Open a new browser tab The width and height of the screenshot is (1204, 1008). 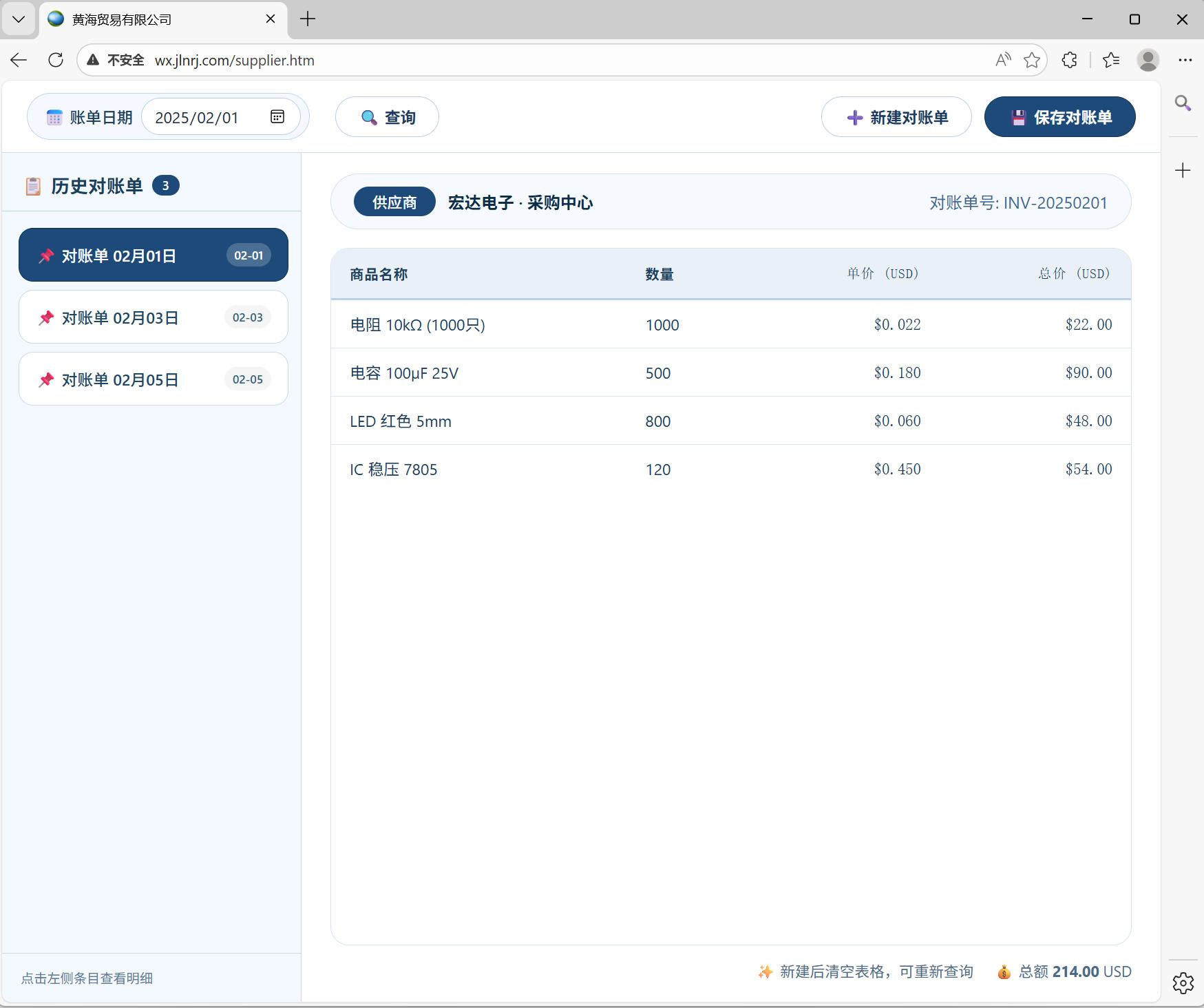(308, 19)
